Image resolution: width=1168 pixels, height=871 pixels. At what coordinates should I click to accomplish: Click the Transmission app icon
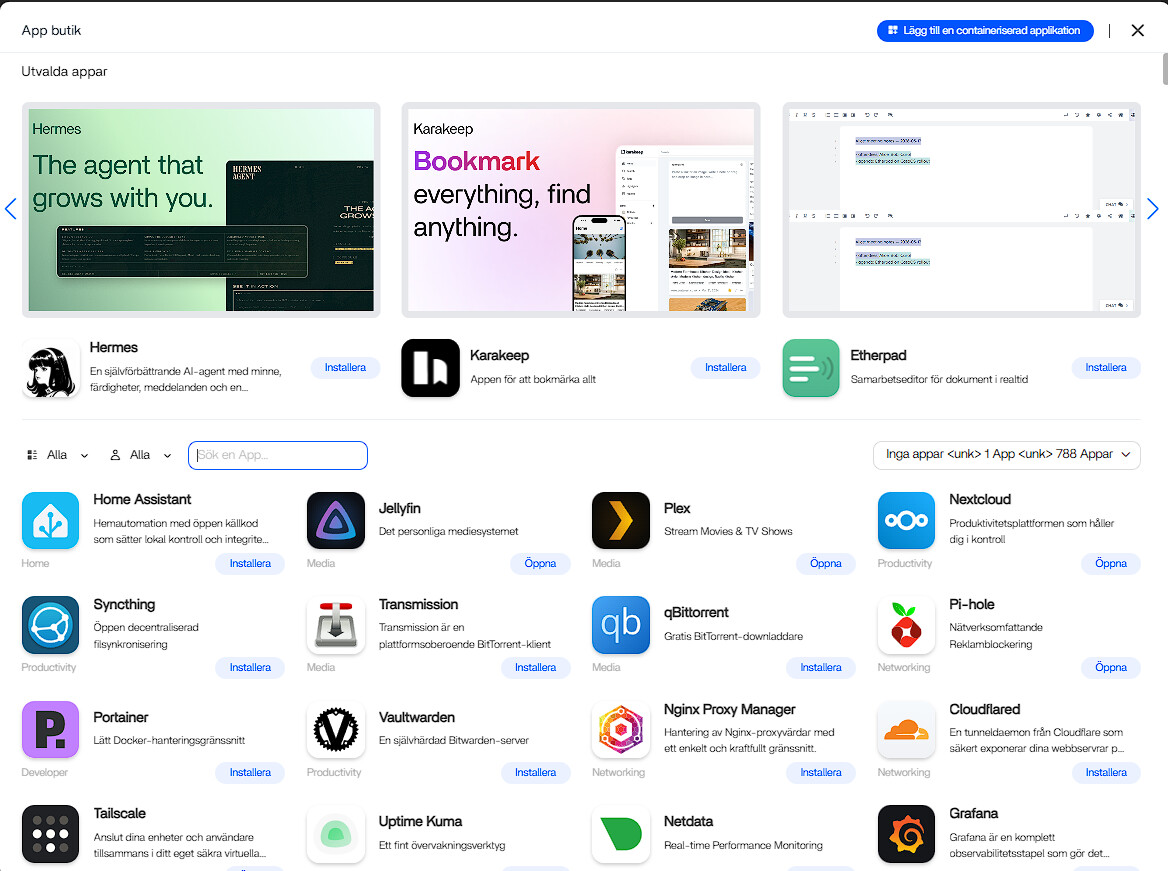(x=336, y=625)
